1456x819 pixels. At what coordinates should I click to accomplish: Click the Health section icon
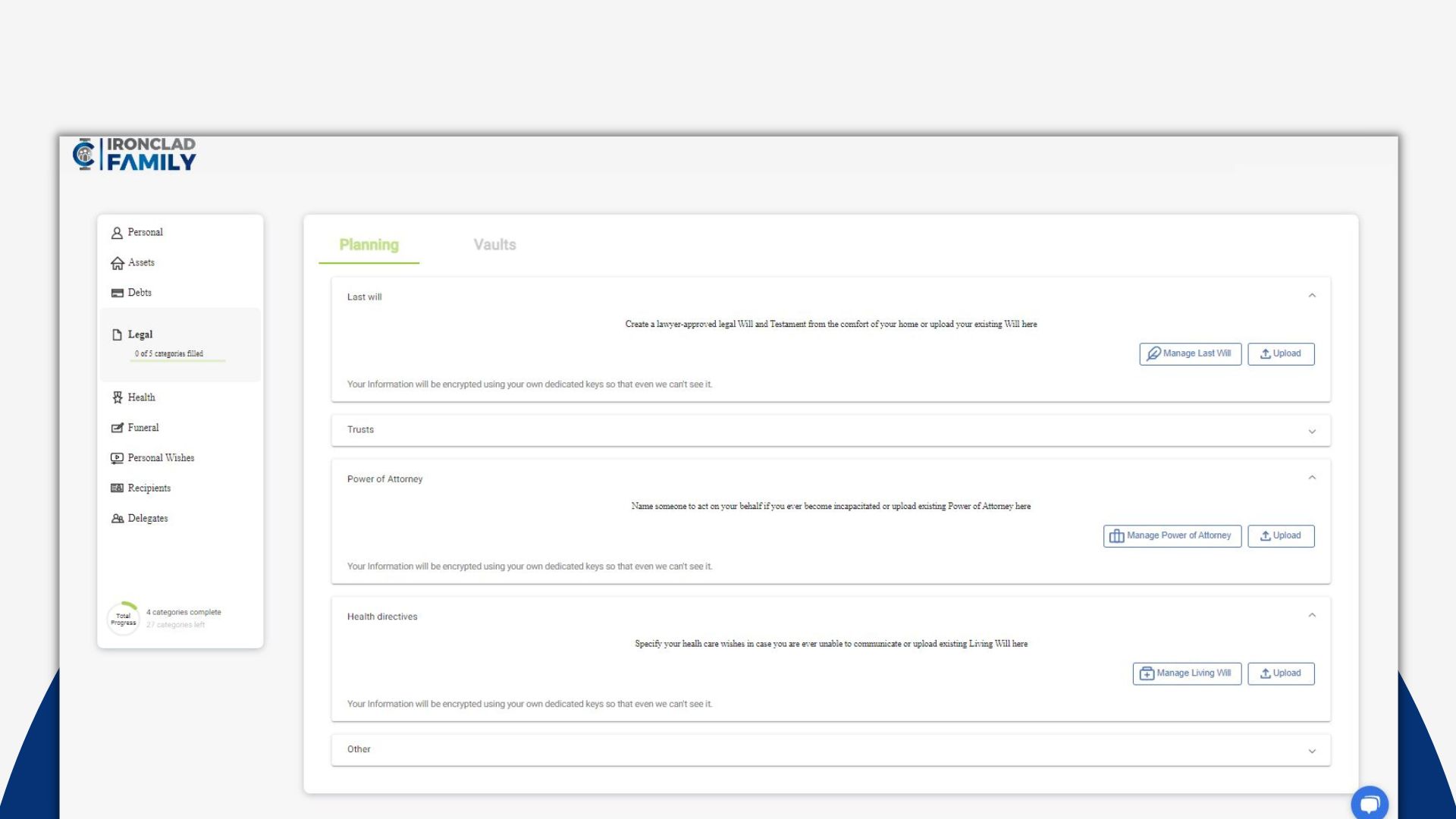pyautogui.click(x=117, y=397)
